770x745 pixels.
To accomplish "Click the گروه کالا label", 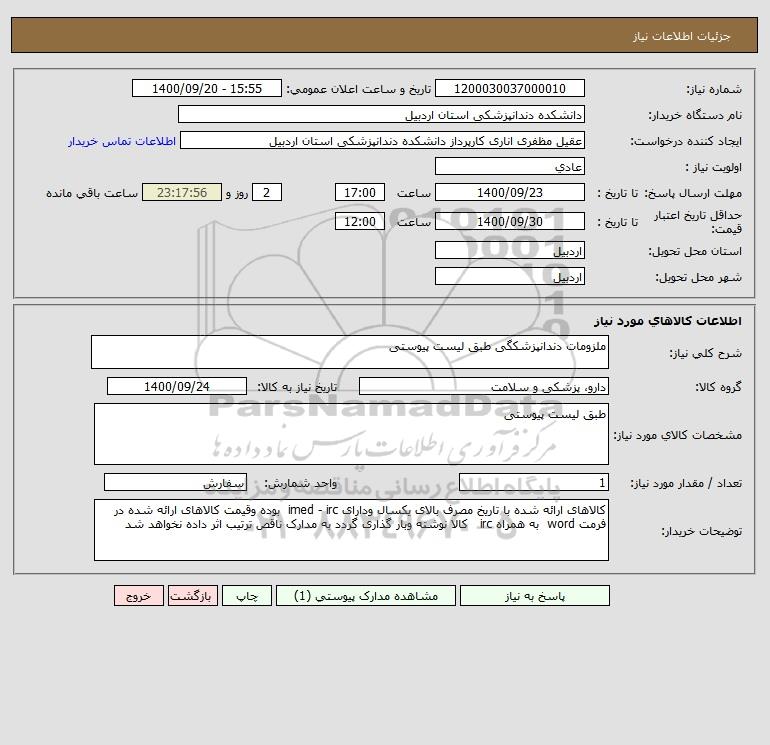I will pos(718,387).
